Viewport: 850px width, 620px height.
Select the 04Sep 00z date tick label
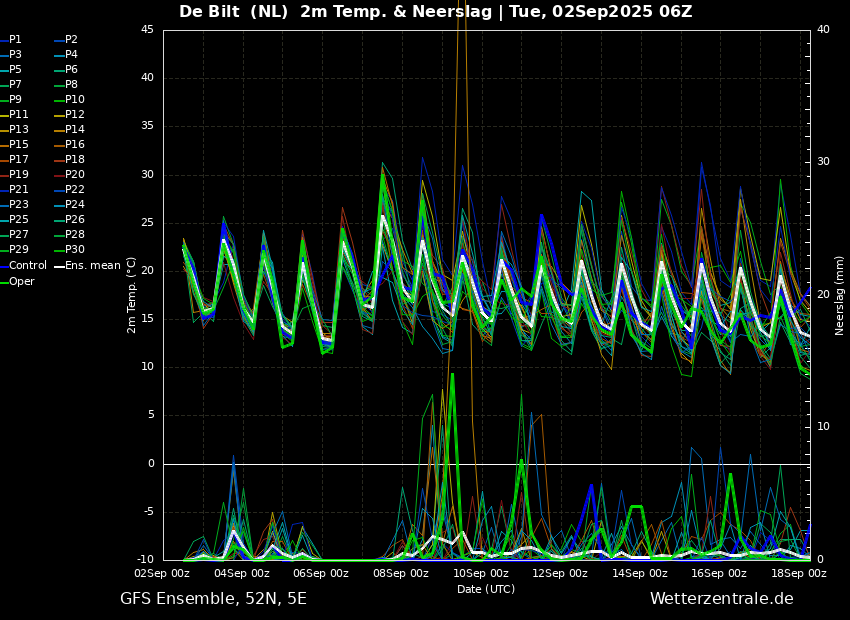242,574
